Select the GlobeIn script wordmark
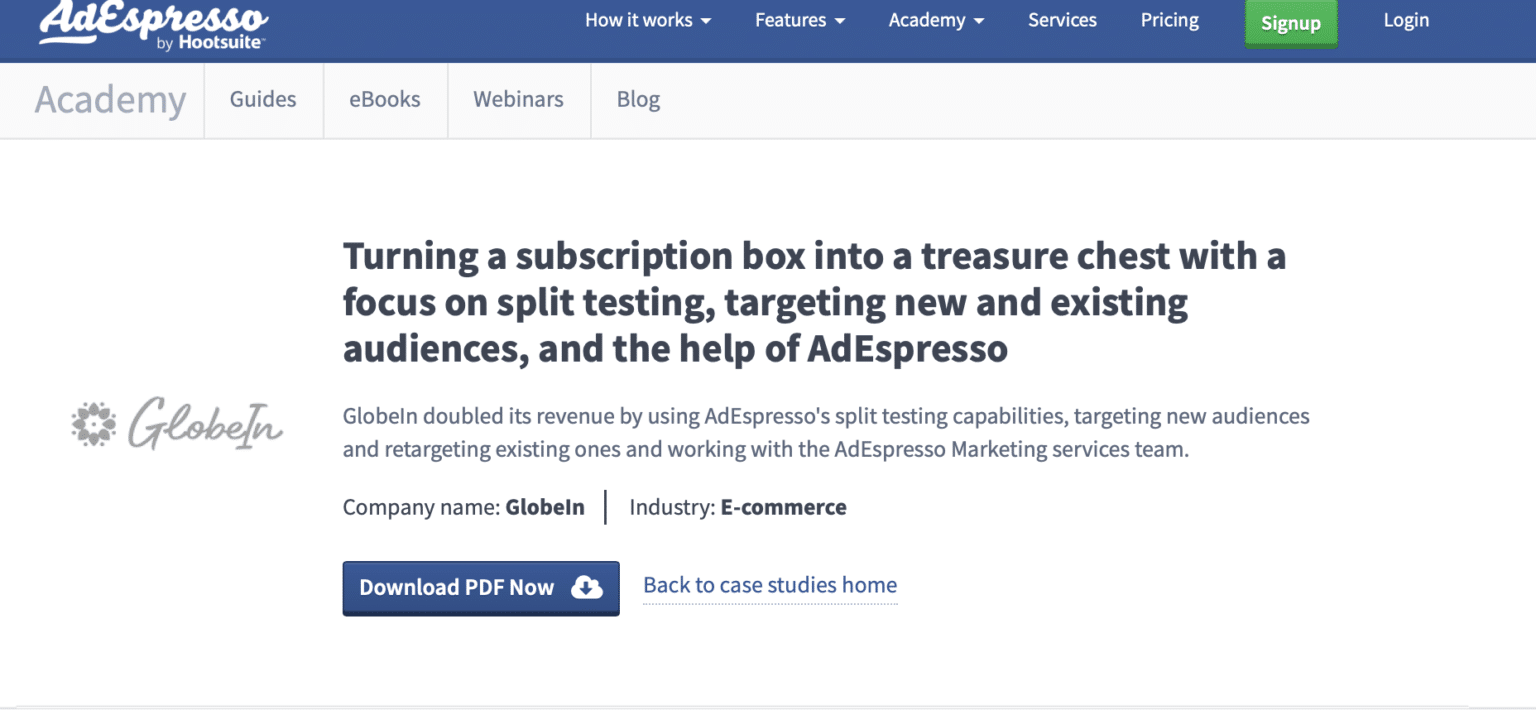 (x=205, y=426)
